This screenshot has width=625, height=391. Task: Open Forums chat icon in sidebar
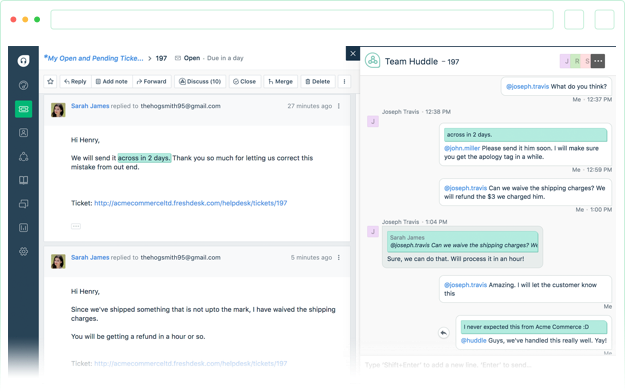coord(24,204)
